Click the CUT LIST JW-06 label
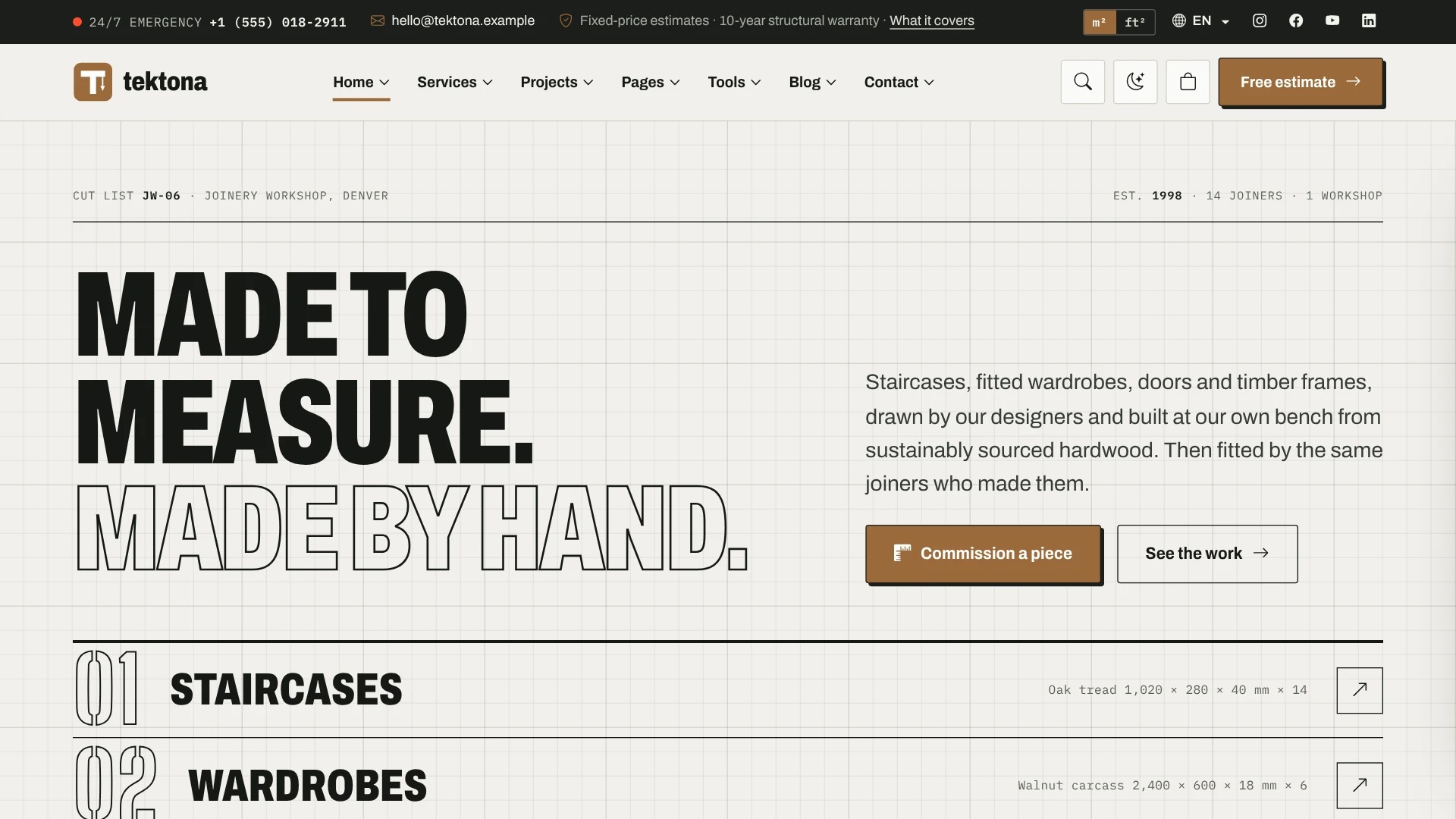 click(x=127, y=196)
